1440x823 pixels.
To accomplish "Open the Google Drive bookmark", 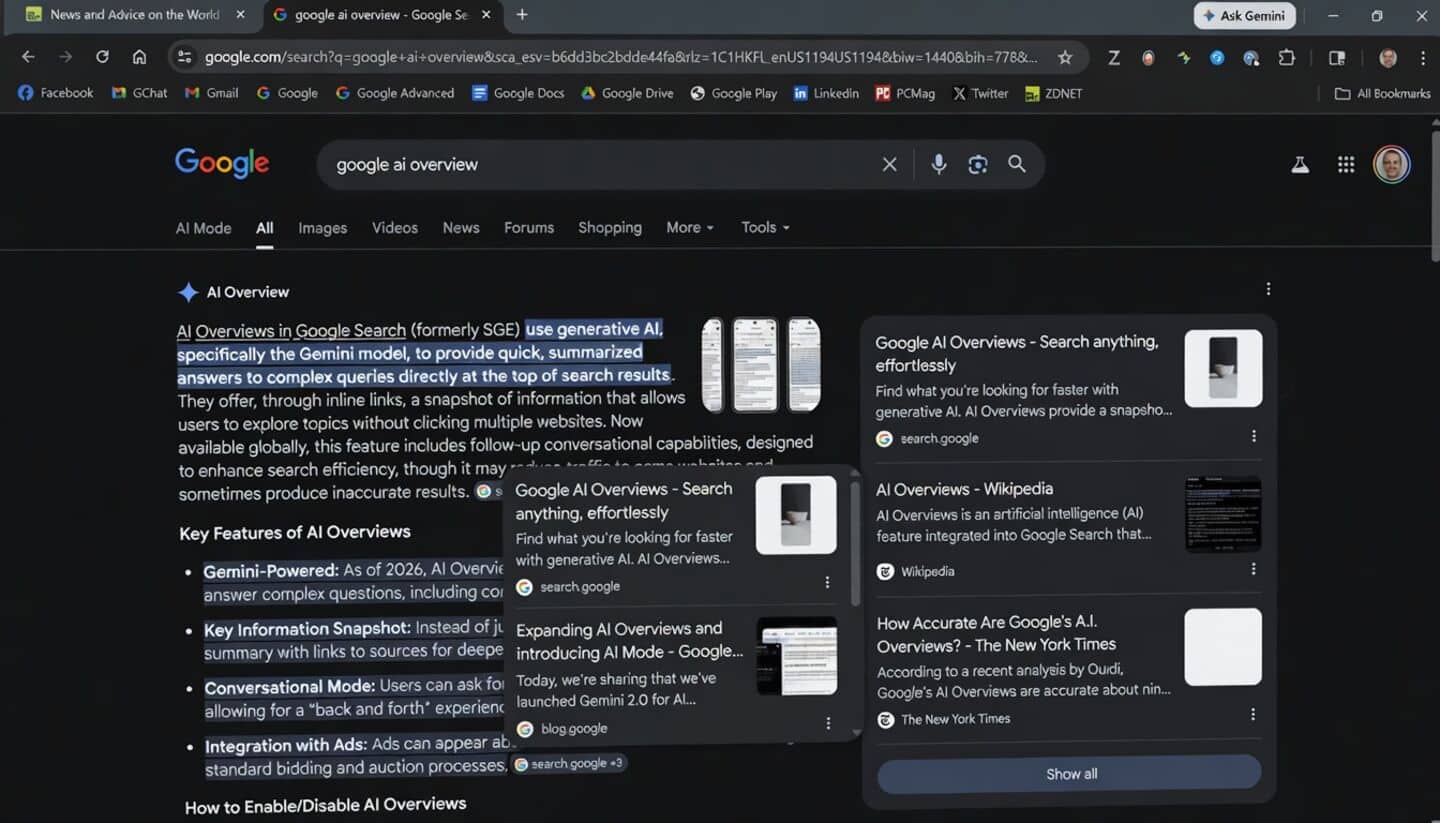I will pos(627,93).
